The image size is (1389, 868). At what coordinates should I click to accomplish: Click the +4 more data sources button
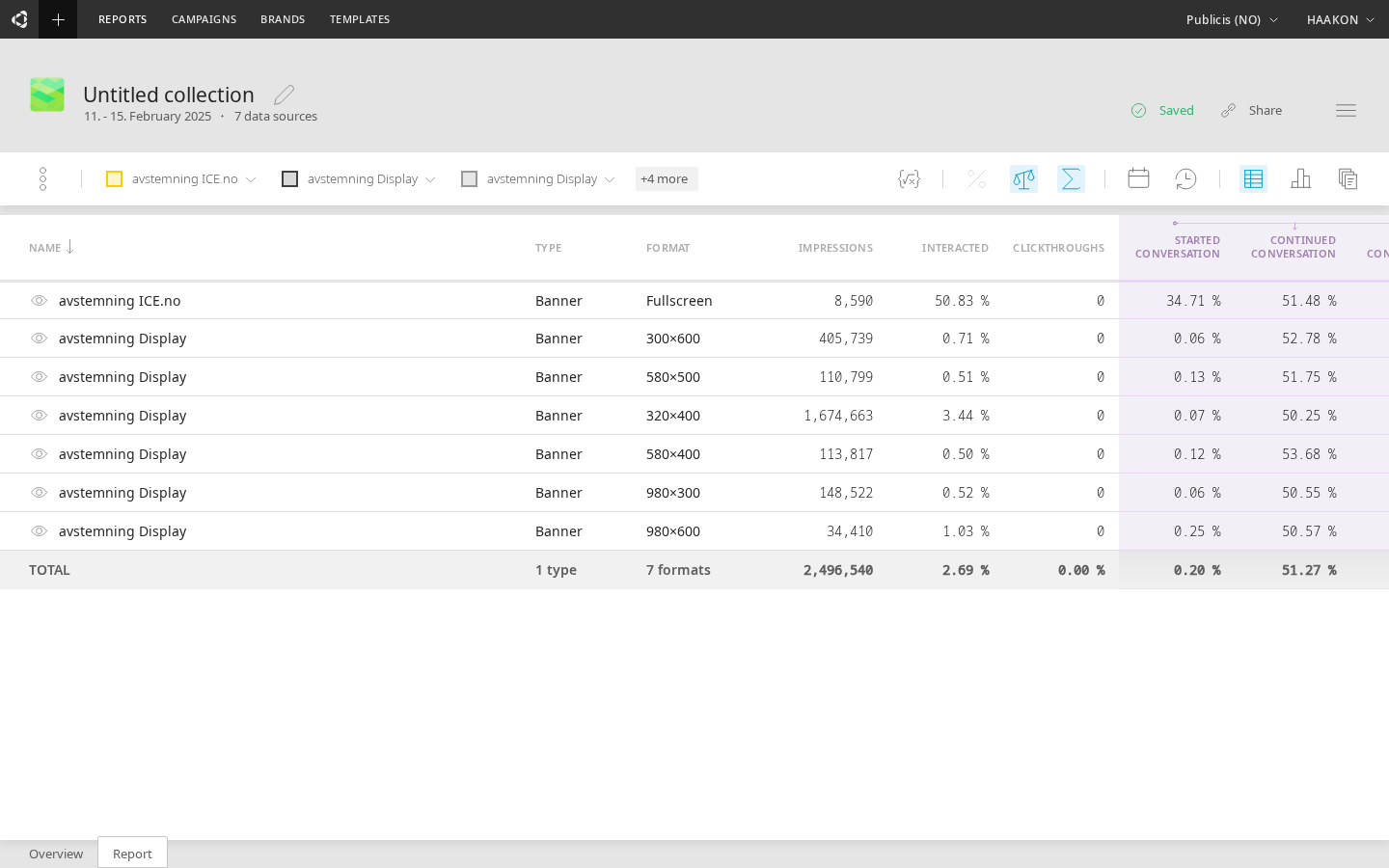666,178
